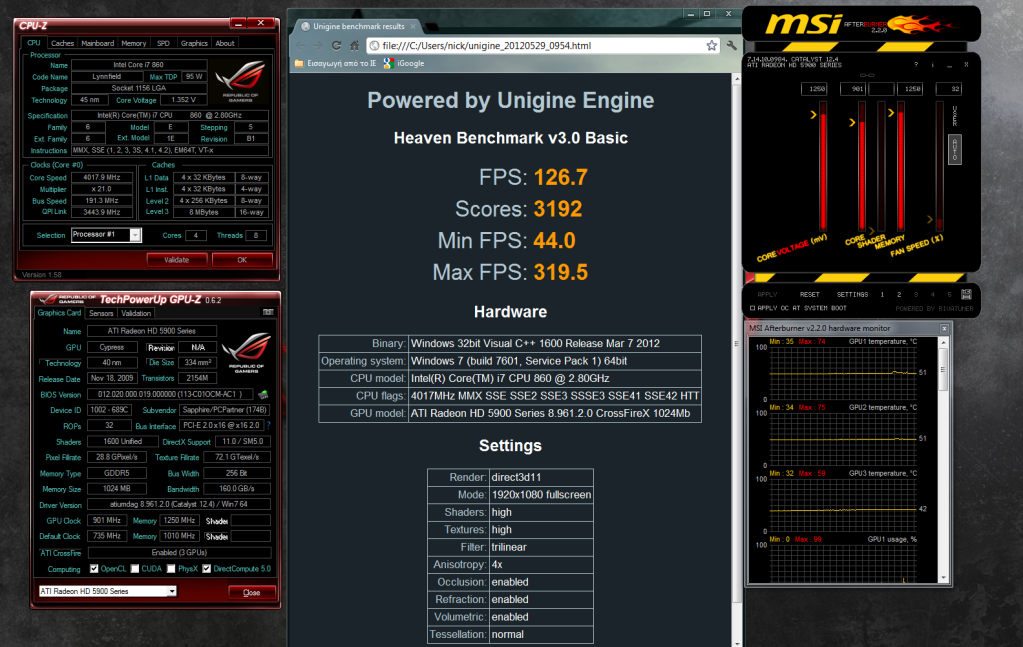Switch to the CPU-Z Caches tab
This screenshot has width=1023, height=647.
pyautogui.click(x=63, y=43)
